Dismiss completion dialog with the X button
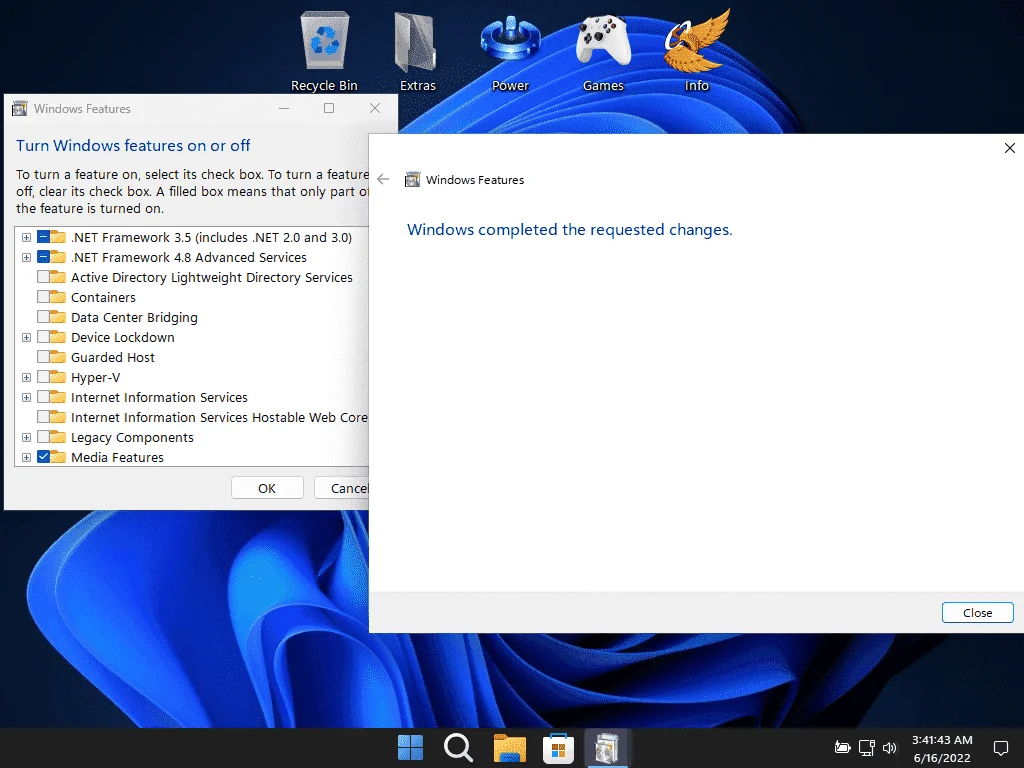Image resolution: width=1024 pixels, height=768 pixels. coord(1010,148)
